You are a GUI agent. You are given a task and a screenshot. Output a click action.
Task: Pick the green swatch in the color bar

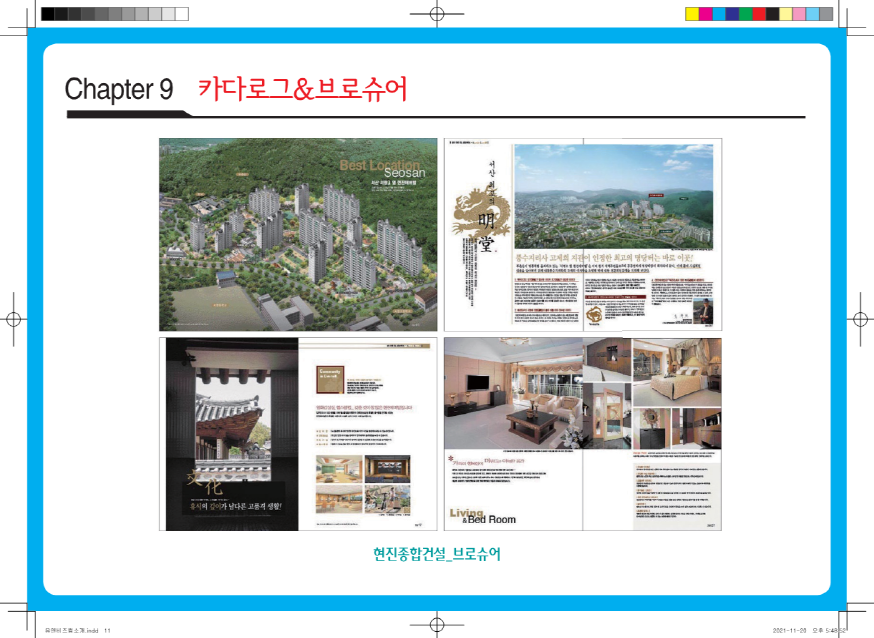click(x=745, y=14)
